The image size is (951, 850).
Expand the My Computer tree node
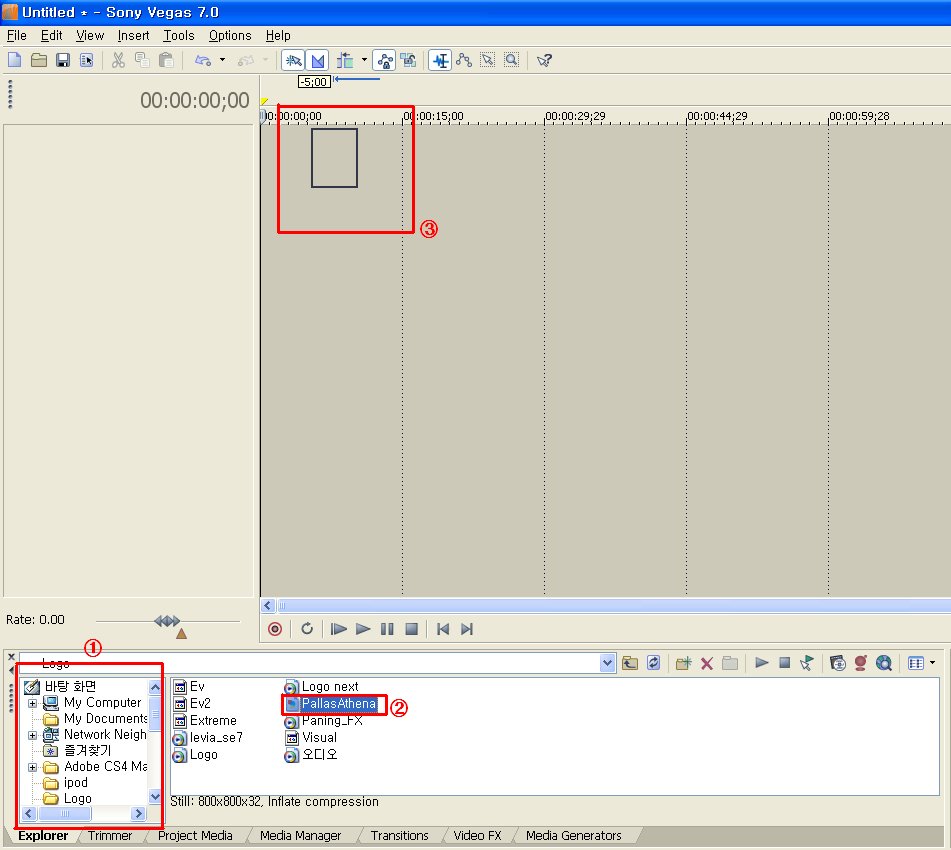pos(33,703)
